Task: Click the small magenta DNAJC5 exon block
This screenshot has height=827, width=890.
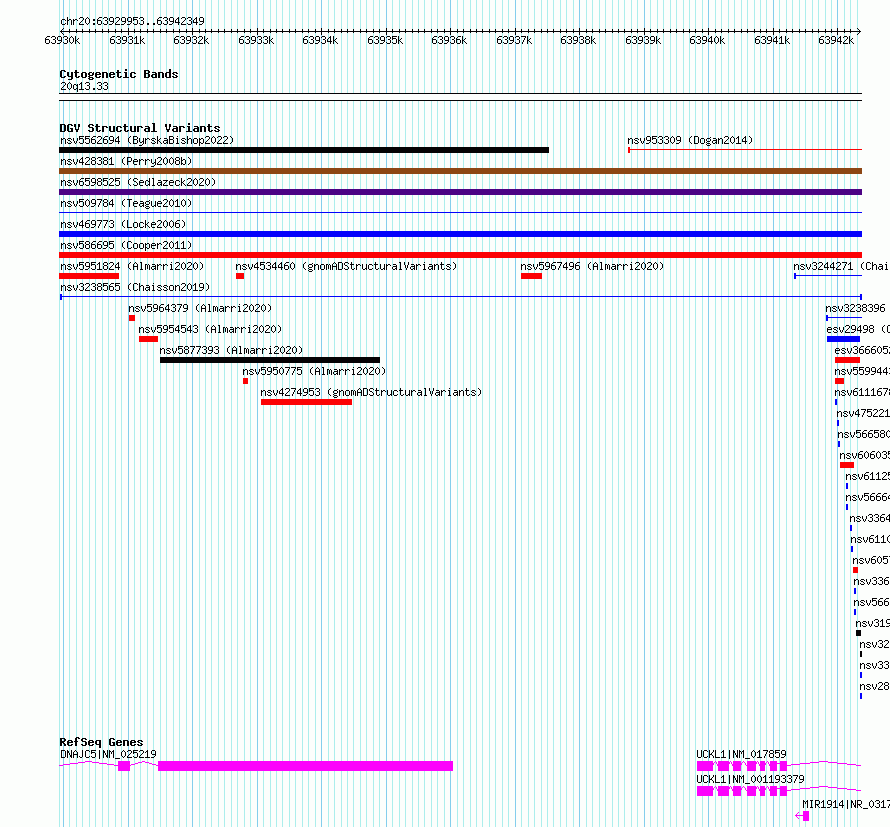Action: coord(124,766)
